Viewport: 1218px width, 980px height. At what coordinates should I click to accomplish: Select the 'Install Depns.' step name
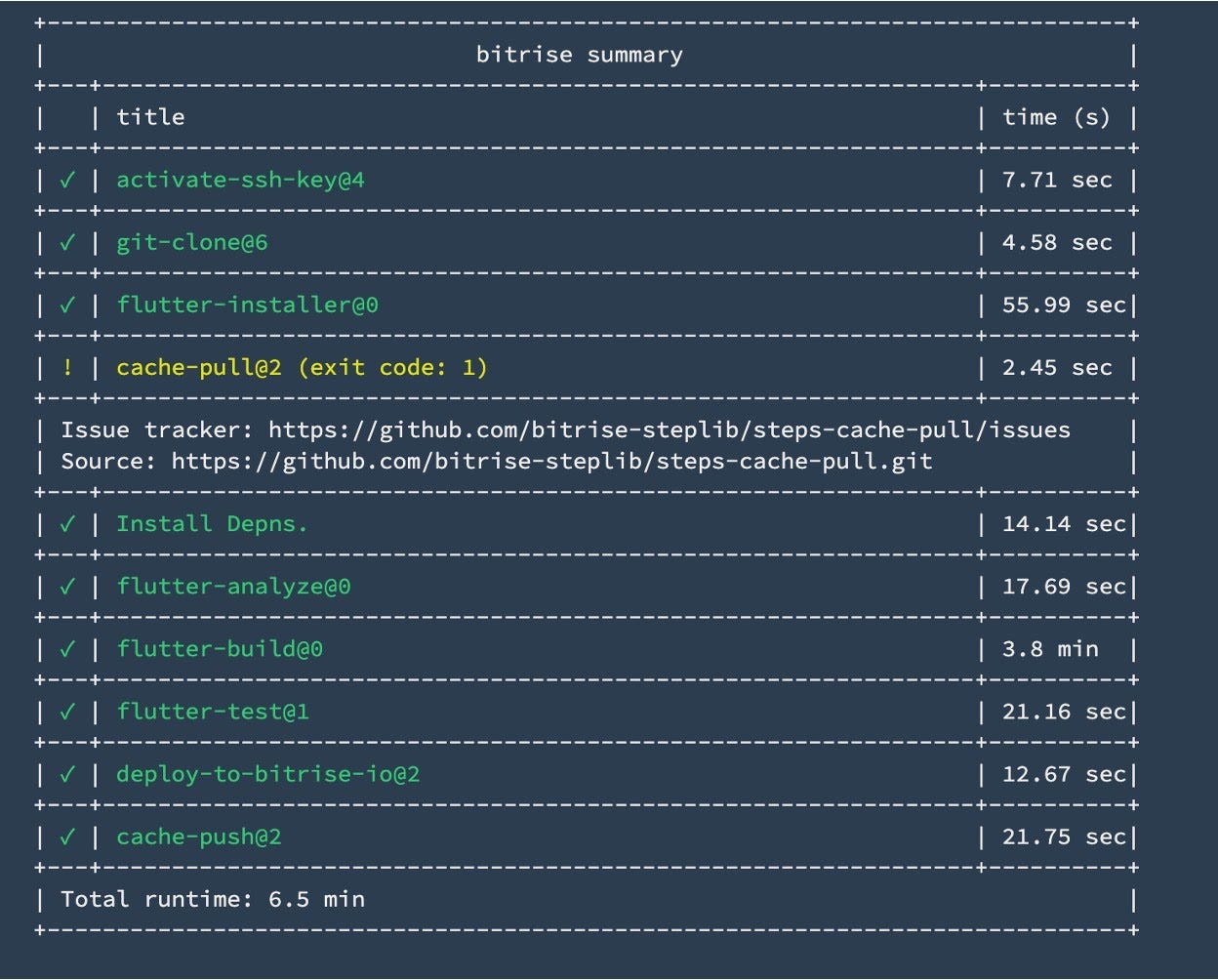(x=212, y=524)
